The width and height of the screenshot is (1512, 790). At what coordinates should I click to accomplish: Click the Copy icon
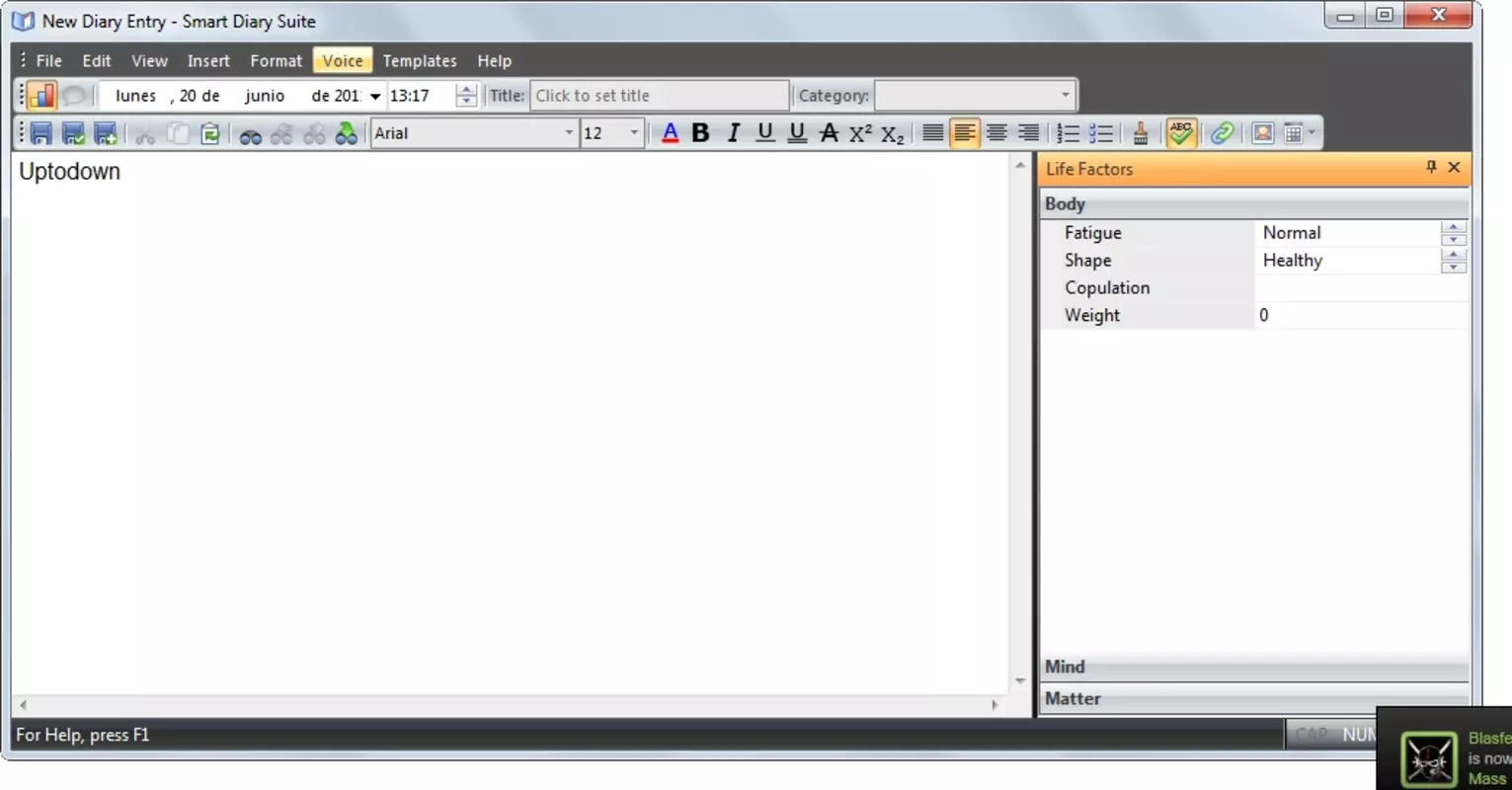point(178,133)
